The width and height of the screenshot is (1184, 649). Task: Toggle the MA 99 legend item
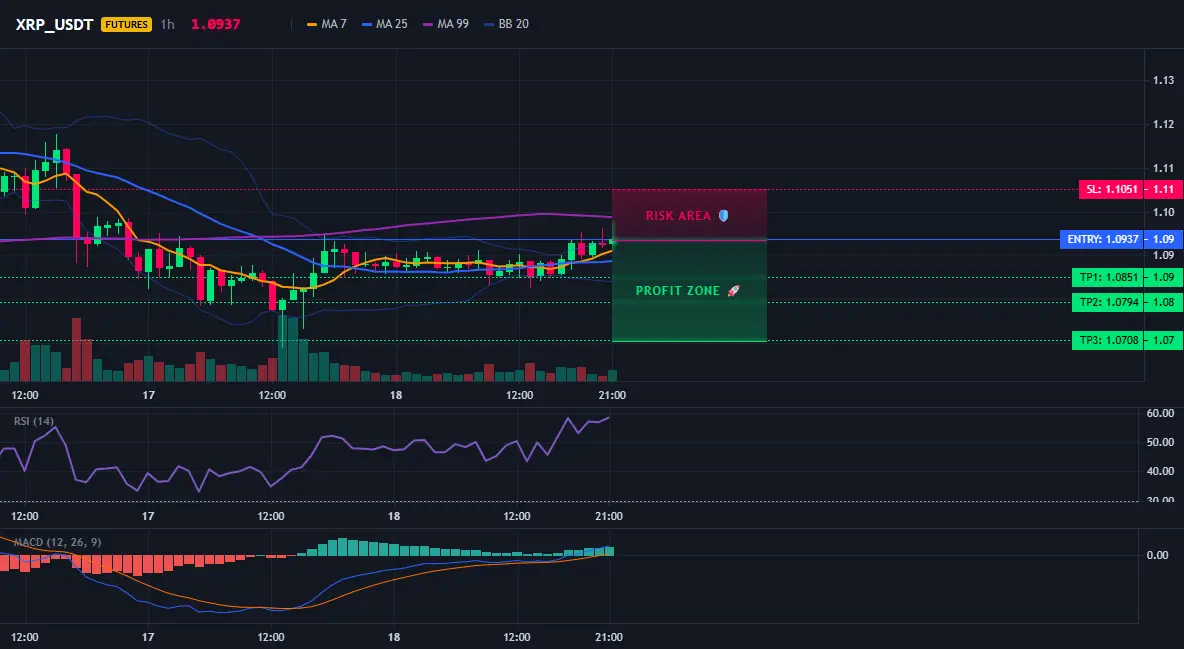[446, 24]
